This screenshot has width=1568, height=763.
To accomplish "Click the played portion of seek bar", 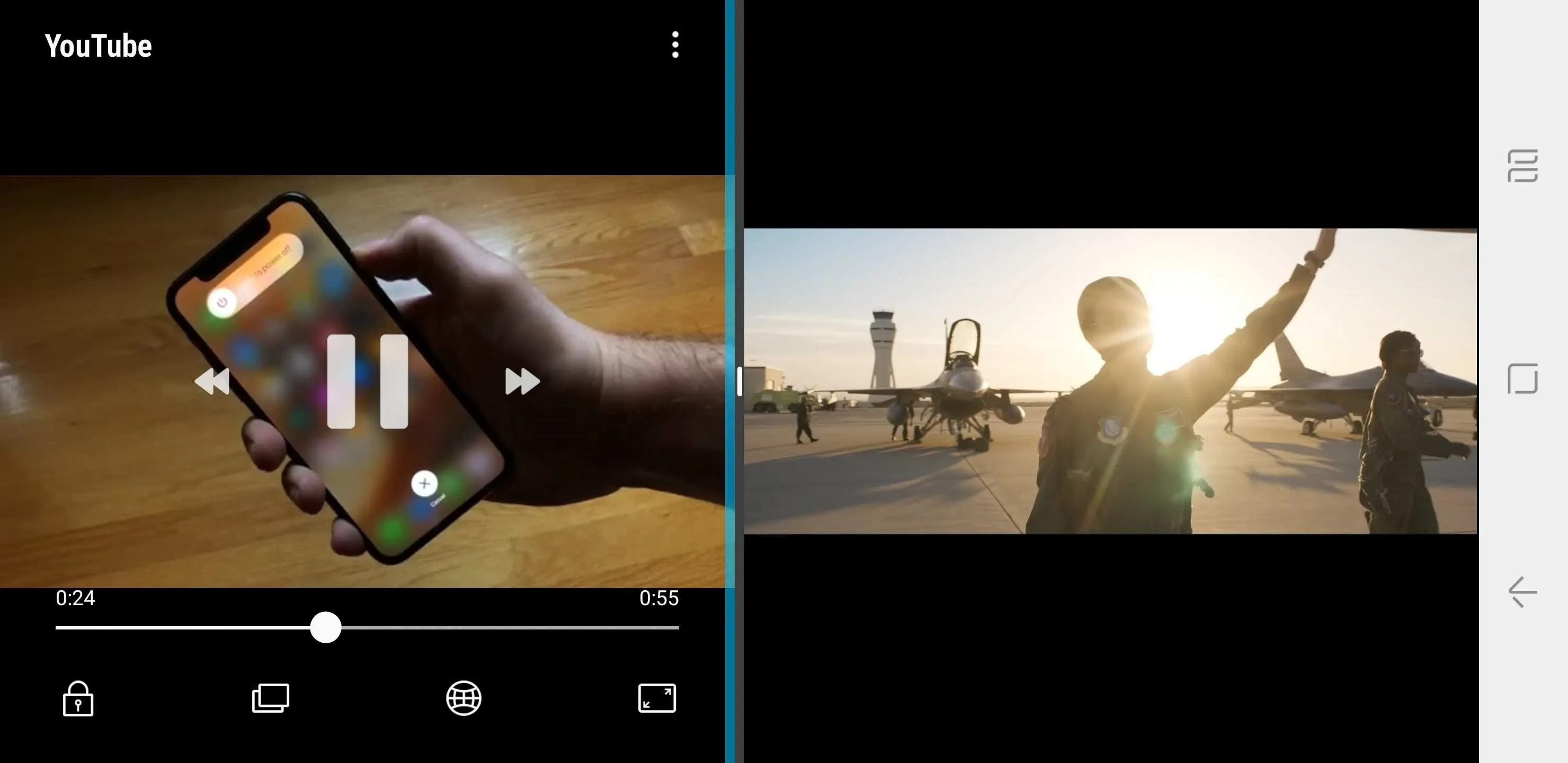I will [x=183, y=627].
